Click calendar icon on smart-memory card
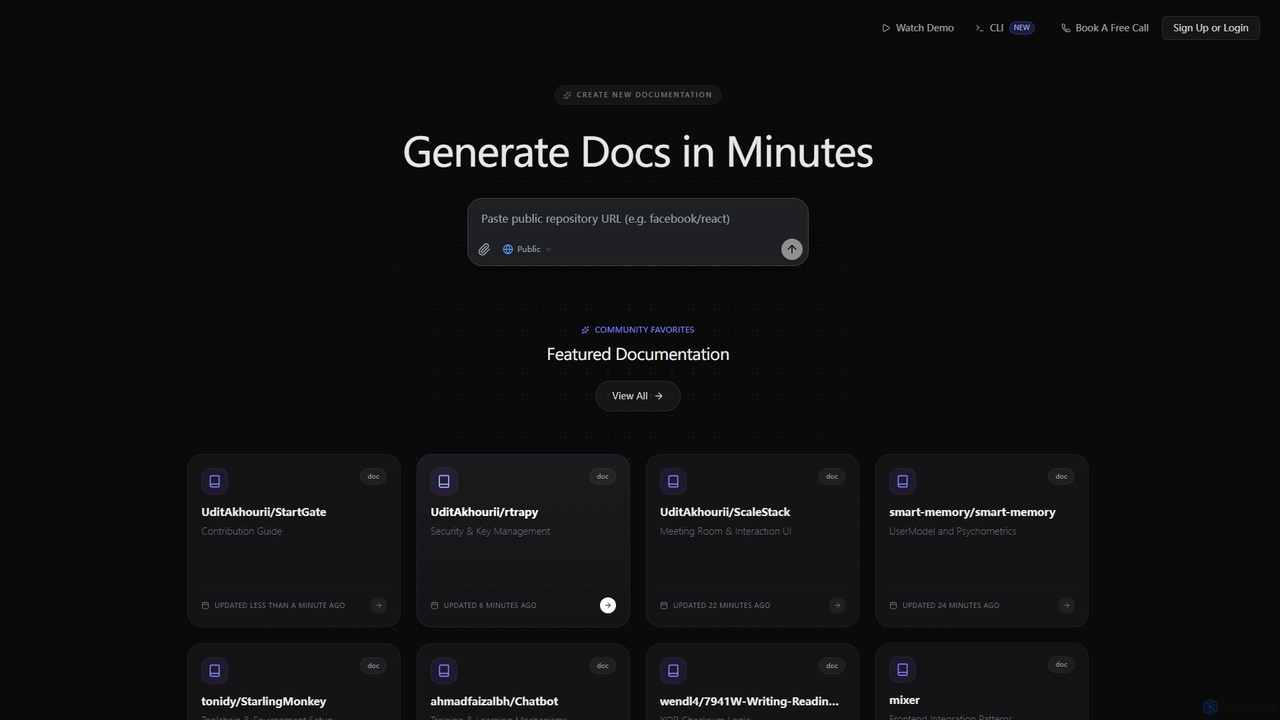This screenshot has width=1280, height=720. tap(894, 605)
